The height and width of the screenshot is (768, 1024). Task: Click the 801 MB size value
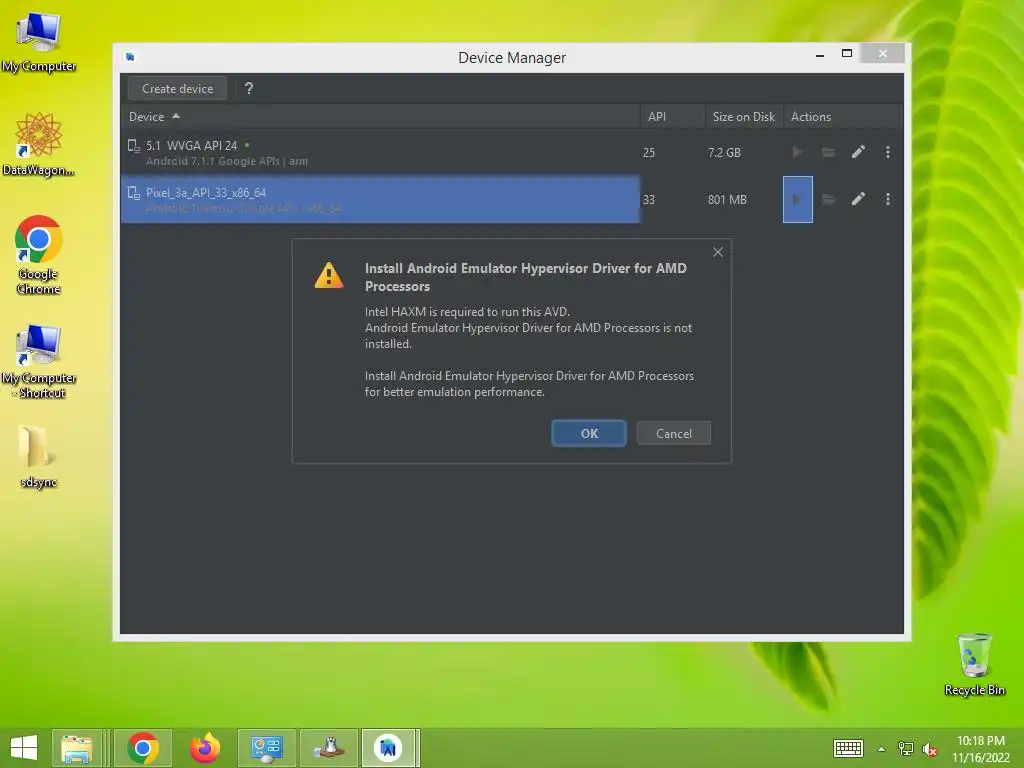click(727, 199)
